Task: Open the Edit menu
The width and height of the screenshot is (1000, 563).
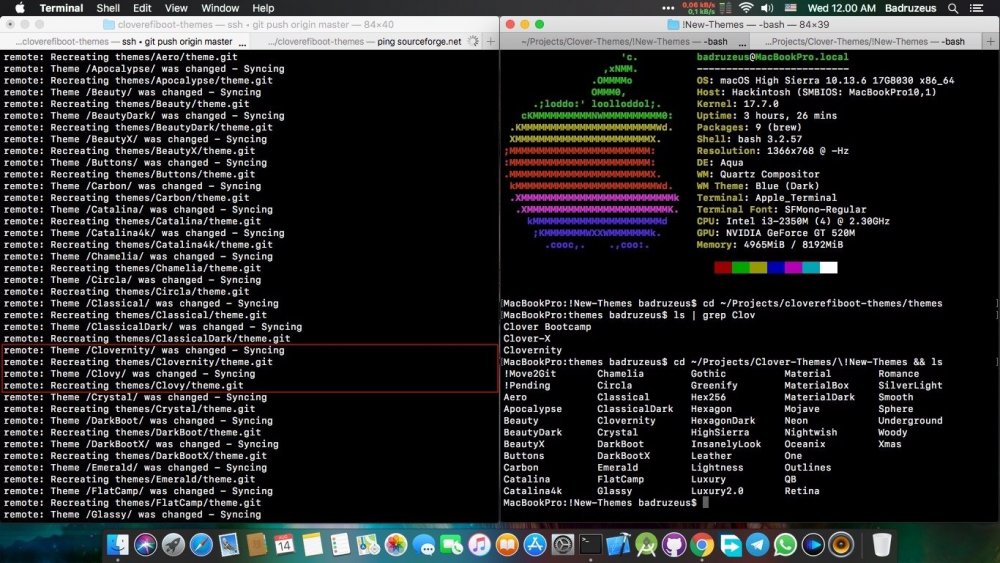Action: pos(142,8)
